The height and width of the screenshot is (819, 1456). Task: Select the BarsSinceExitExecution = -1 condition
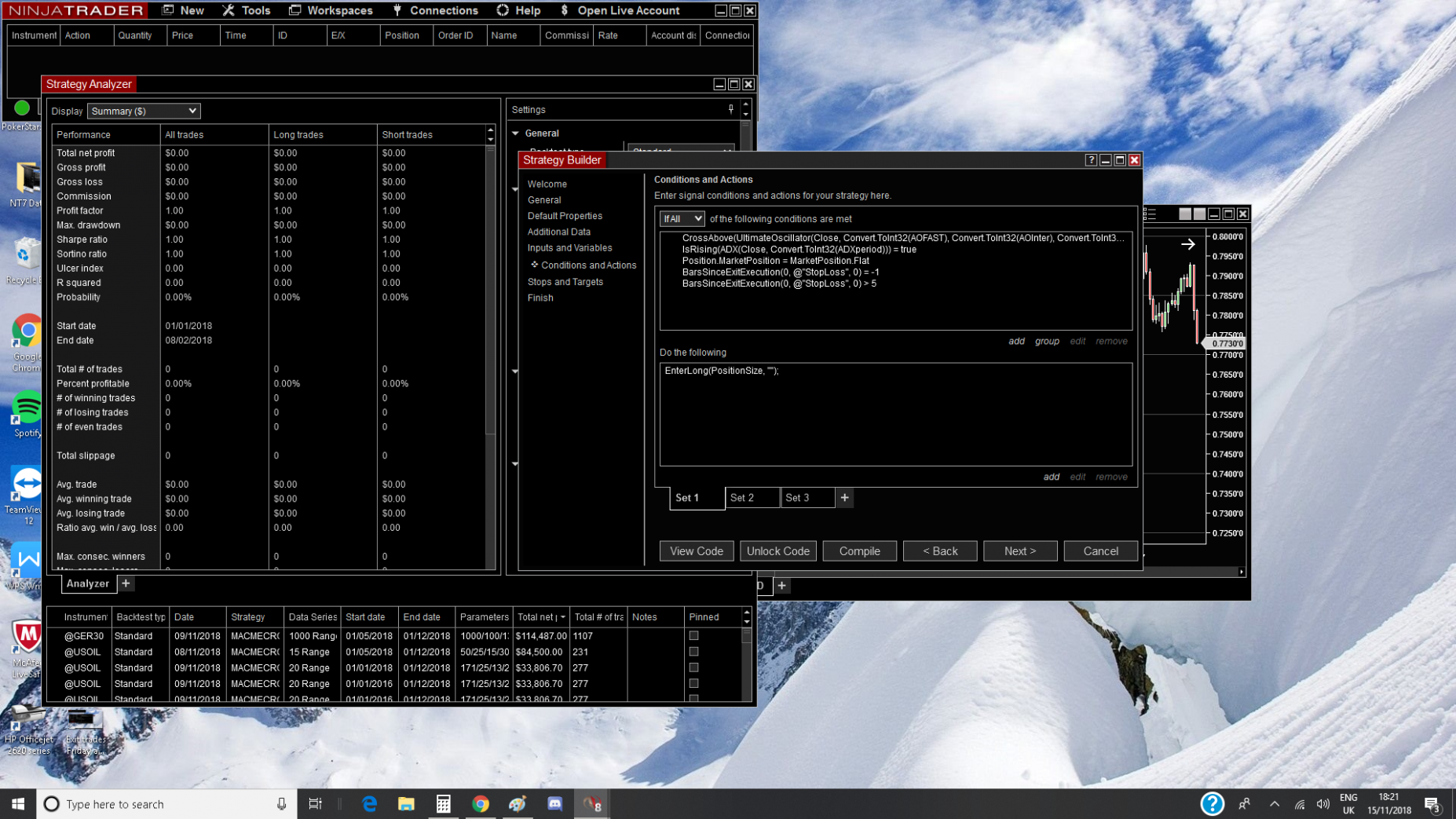[780, 272]
